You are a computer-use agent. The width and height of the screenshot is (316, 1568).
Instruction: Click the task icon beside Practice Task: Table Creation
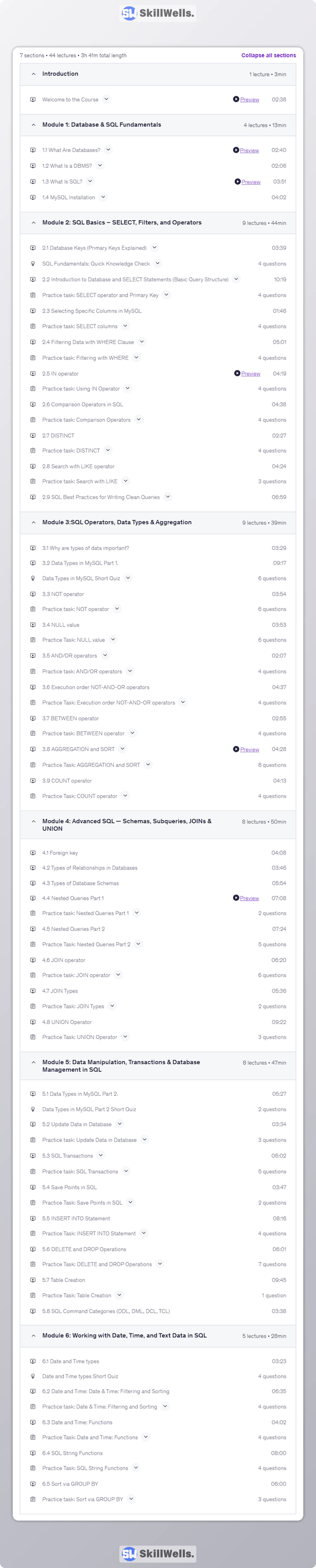tap(33, 1295)
